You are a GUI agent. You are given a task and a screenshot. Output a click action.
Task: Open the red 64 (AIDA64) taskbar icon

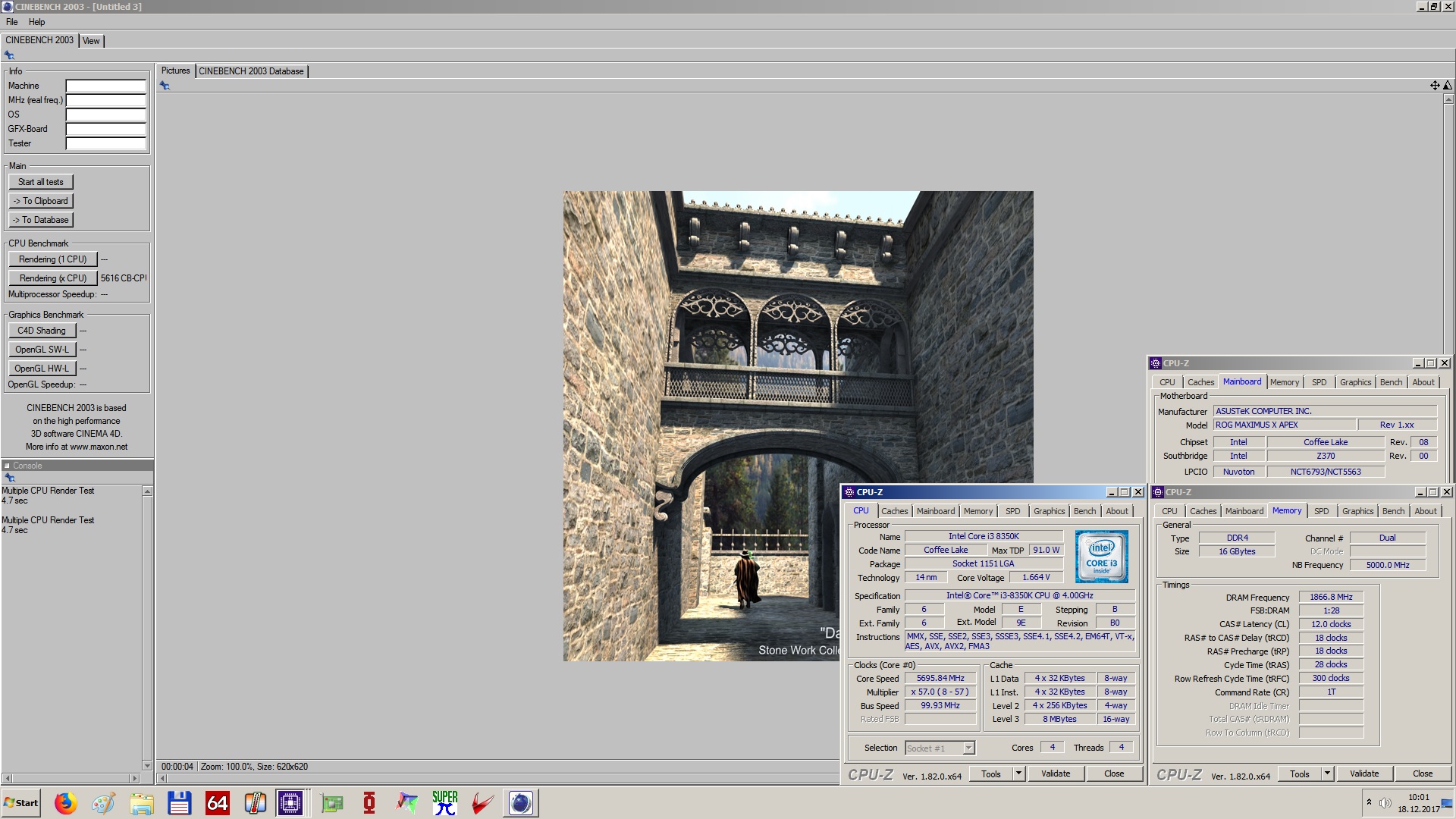click(217, 803)
